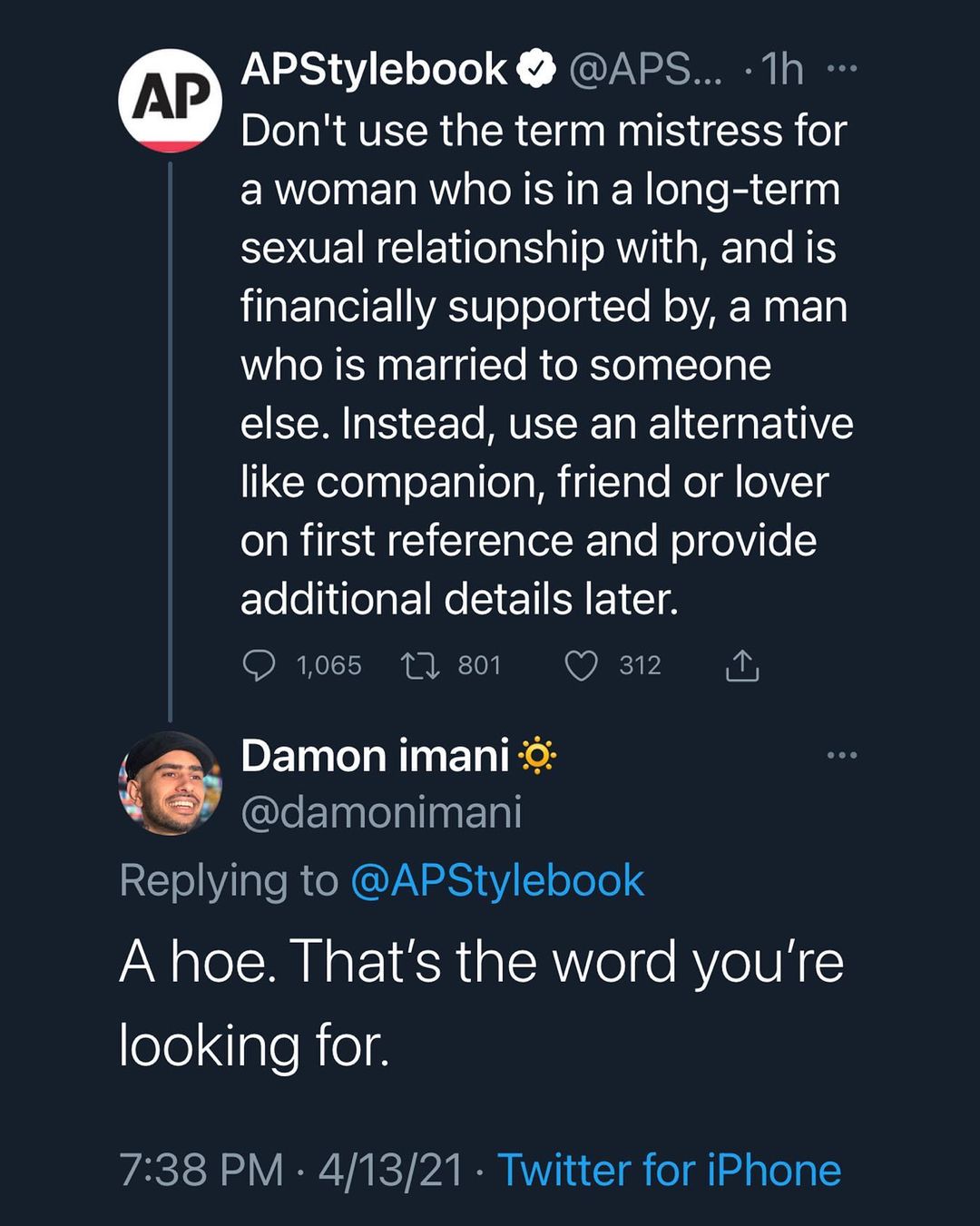
Task: Open the Damon imani display name
Action: pos(375,756)
